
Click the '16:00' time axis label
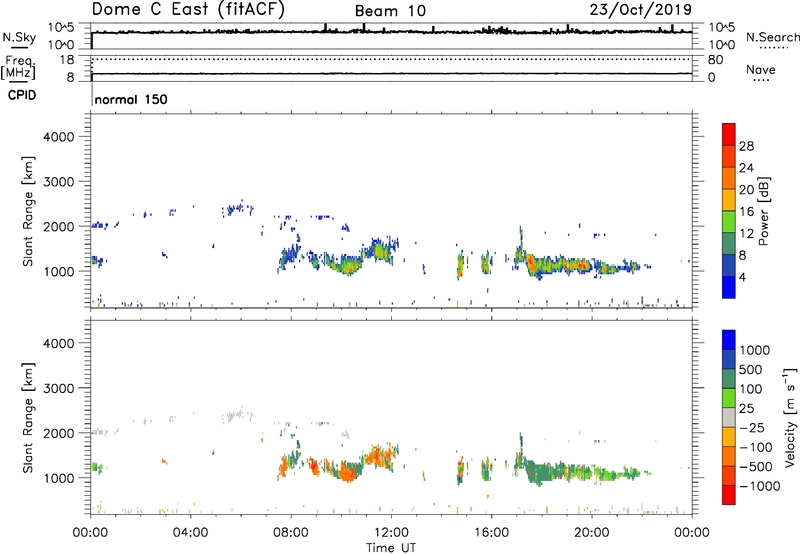(x=491, y=533)
